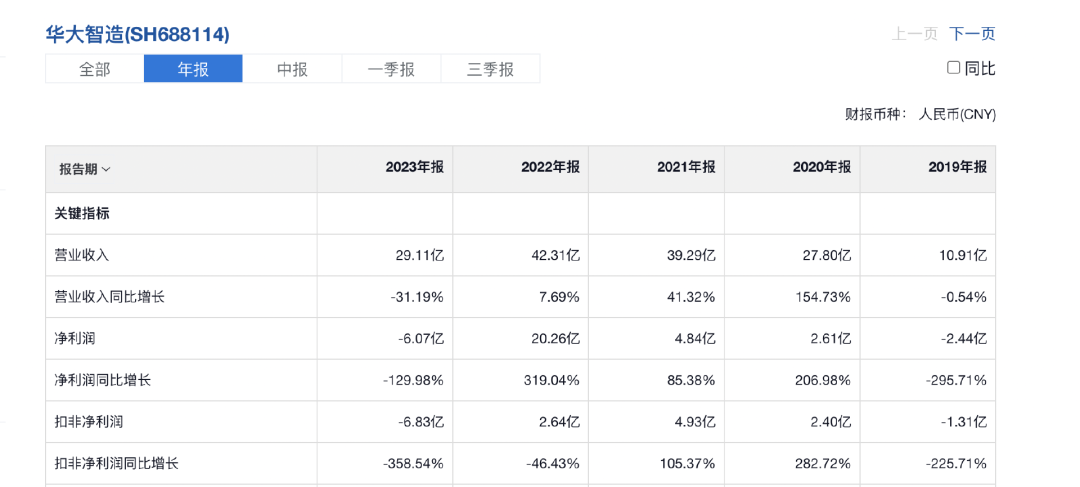Select the 2022年报 column header
This screenshot has height=487, width=1080.
click(x=550, y=167)
